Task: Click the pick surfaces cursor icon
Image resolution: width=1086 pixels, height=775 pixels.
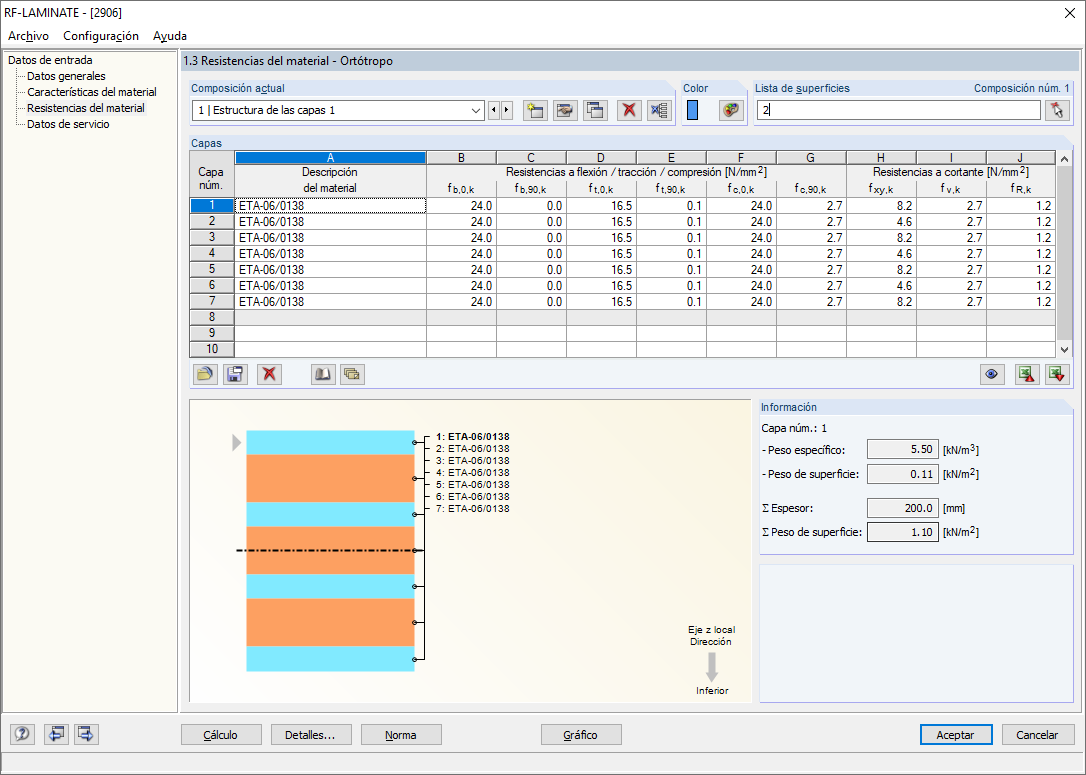Action: pos(1057,110)
